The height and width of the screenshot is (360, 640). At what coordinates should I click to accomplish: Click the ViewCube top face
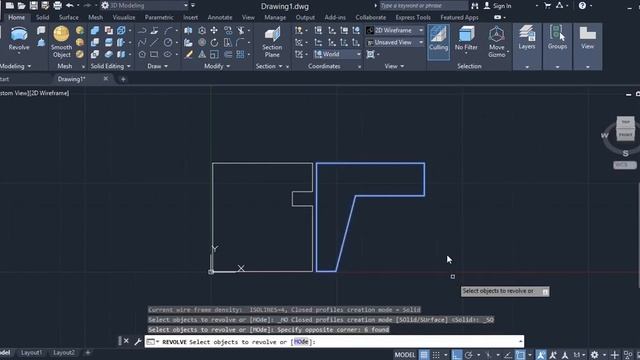[625, 122]
